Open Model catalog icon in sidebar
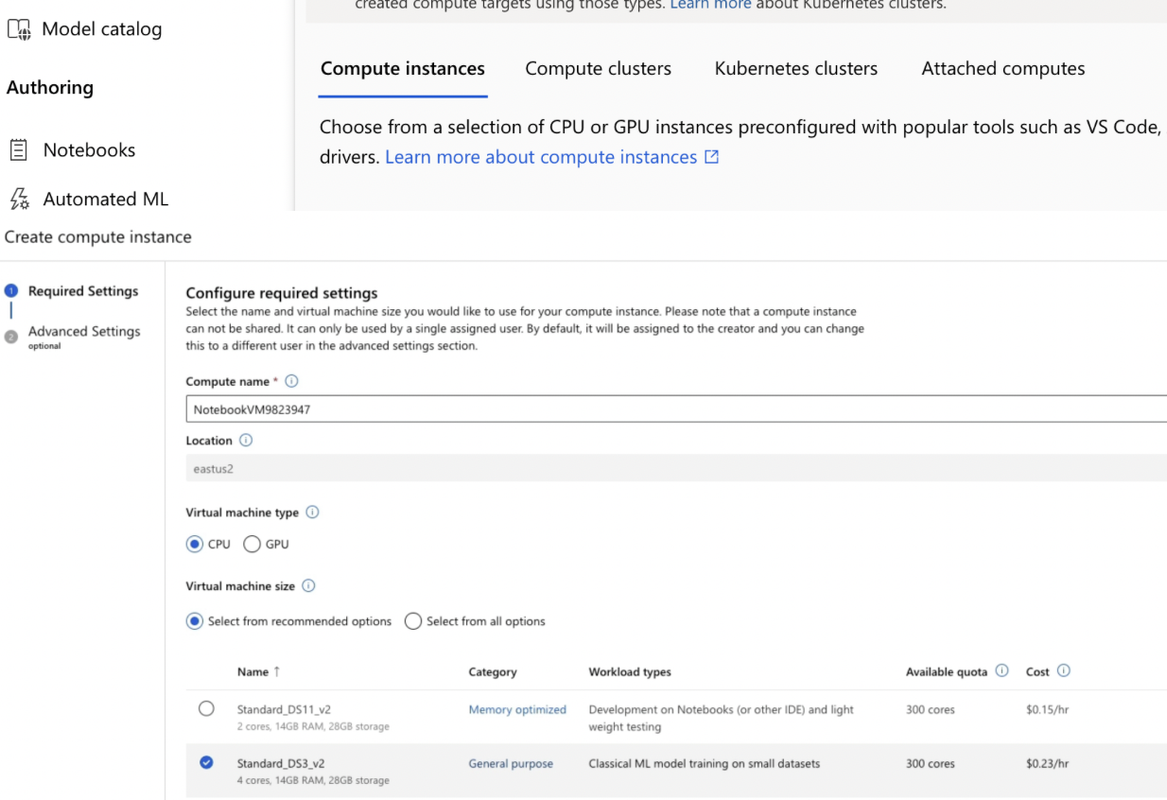Viewport: 1167px width, 800px height. point(19,29)
